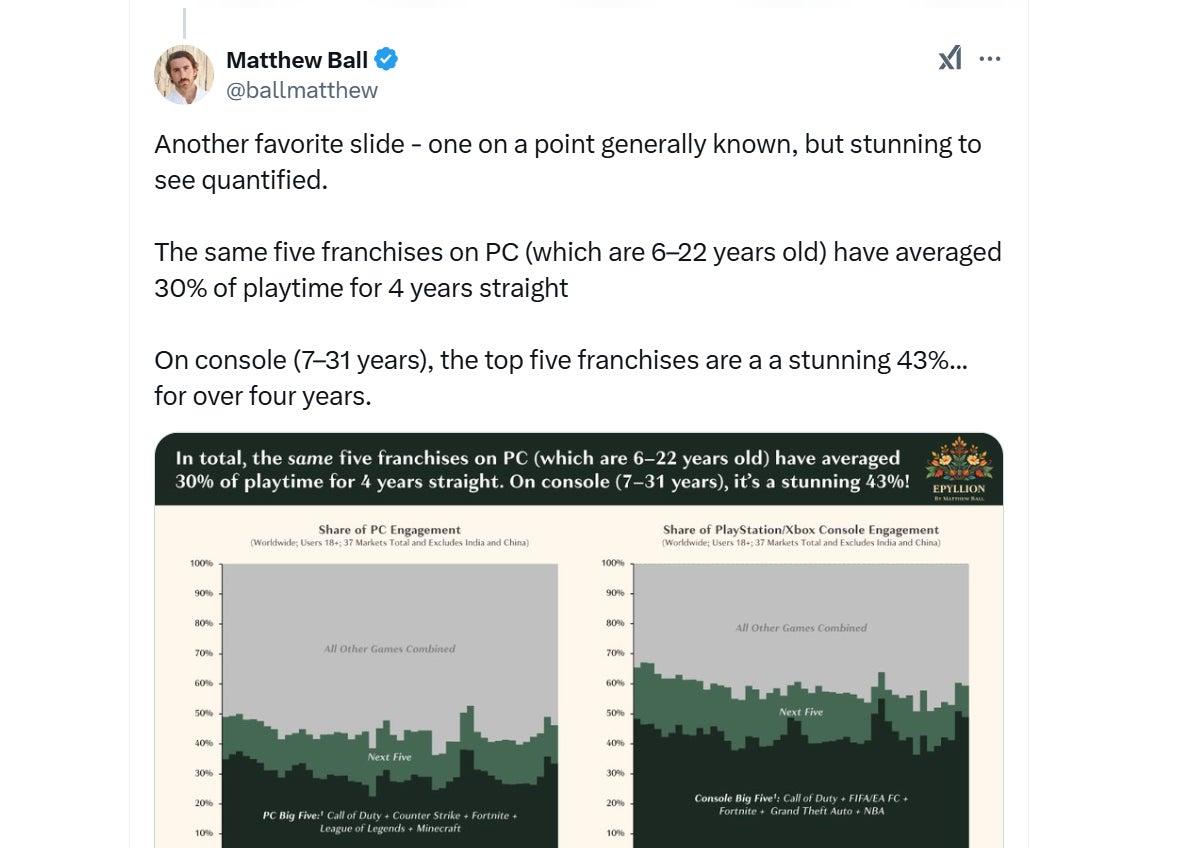Click the verified badge to toggle its info popup
Image resolution: width=1192 pixels, height=848 pixels.
pyautogui.click(x=388, y=59)
